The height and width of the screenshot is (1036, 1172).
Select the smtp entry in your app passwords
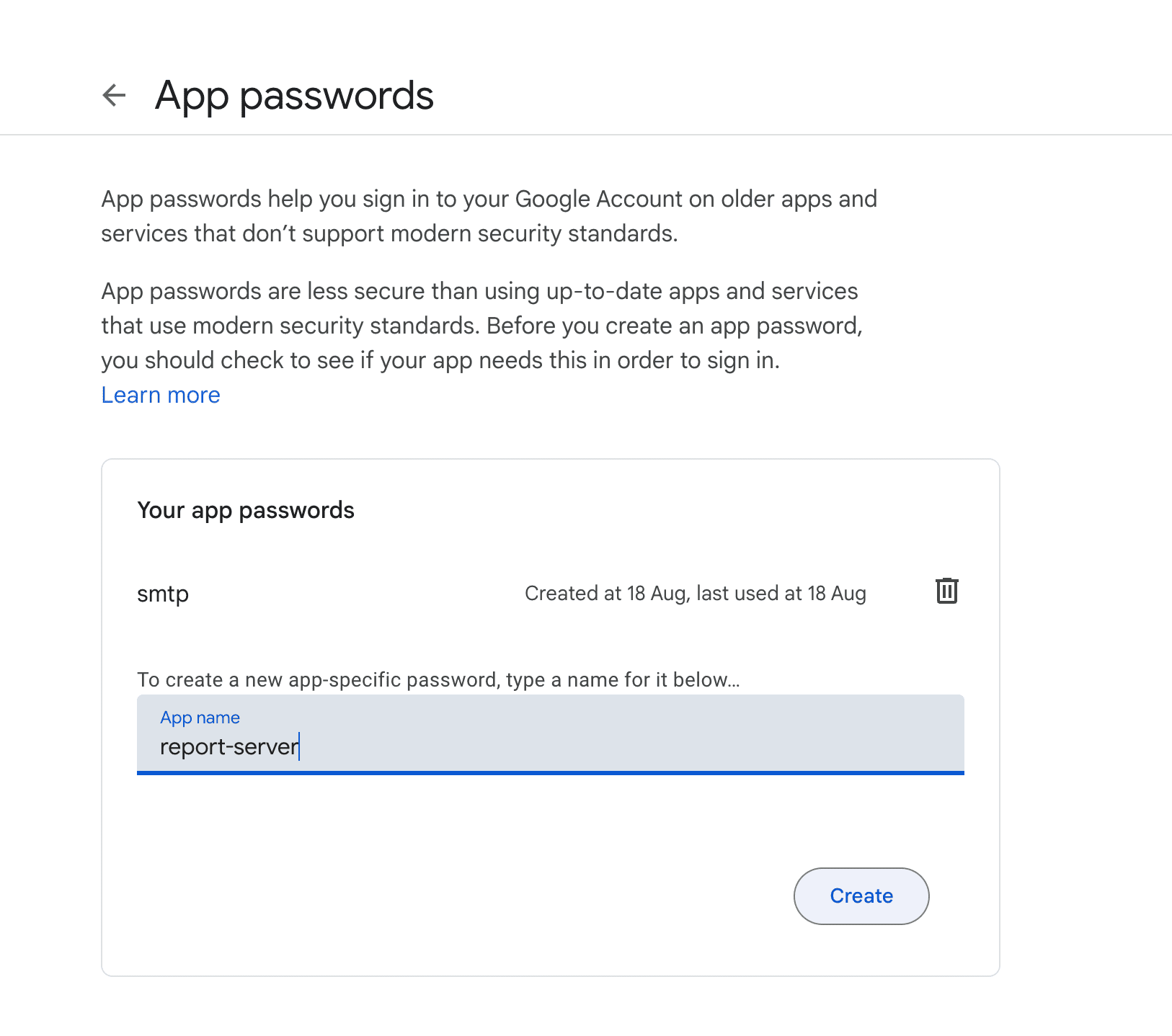click(162, 593)
